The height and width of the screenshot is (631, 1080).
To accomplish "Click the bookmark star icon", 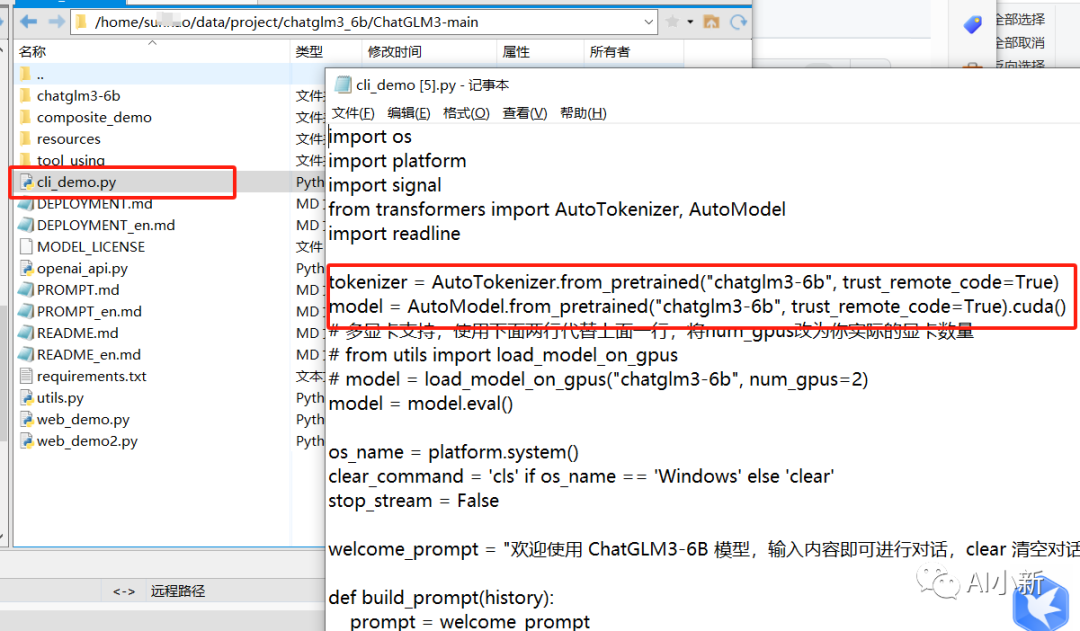I will 673,22.
